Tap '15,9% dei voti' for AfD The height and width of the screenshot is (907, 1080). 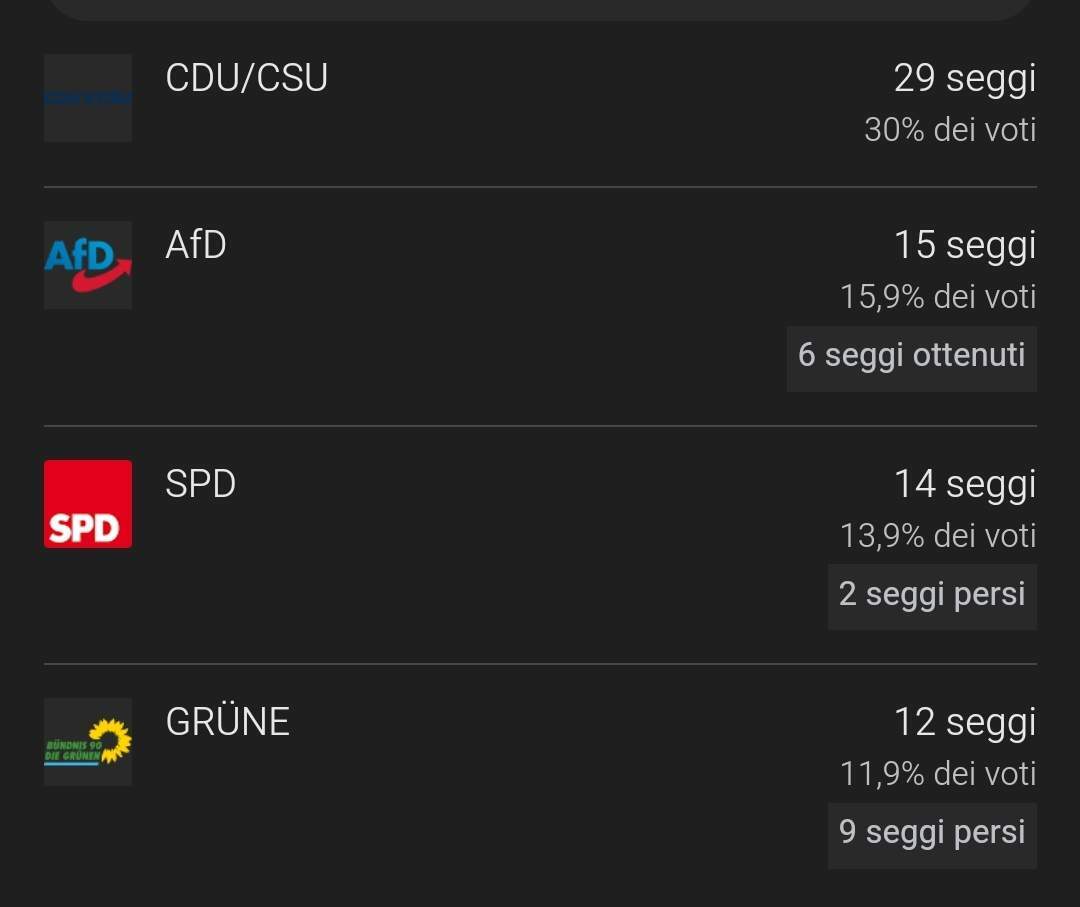pyautogui.click(x=938, y=297)
